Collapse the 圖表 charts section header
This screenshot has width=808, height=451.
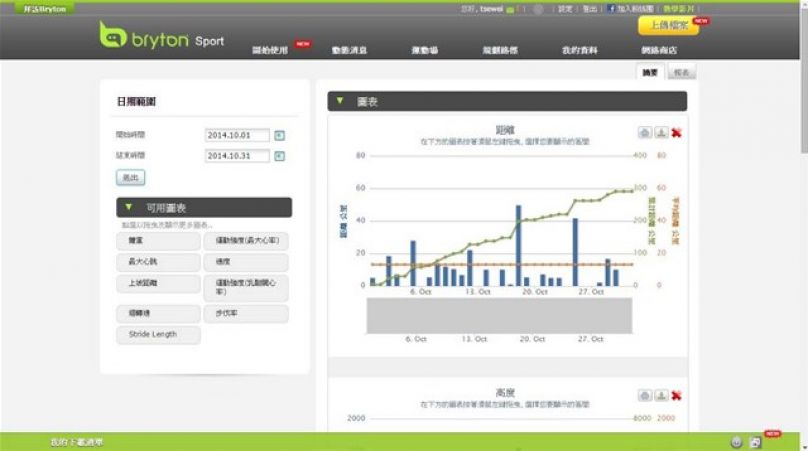click(x=340, y=101)
